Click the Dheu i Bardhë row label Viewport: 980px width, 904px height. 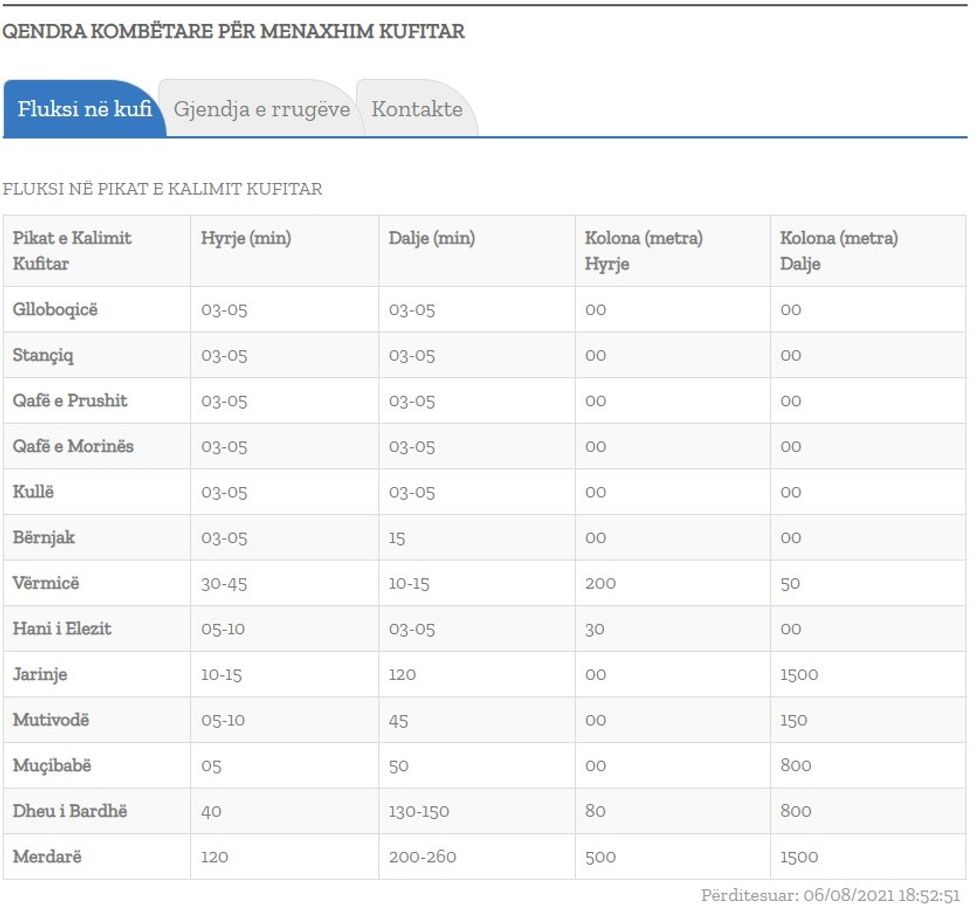coord(70,811)
